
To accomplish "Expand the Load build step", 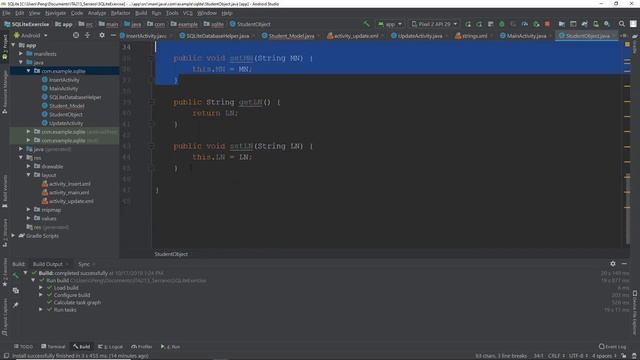I will [40, 288].
